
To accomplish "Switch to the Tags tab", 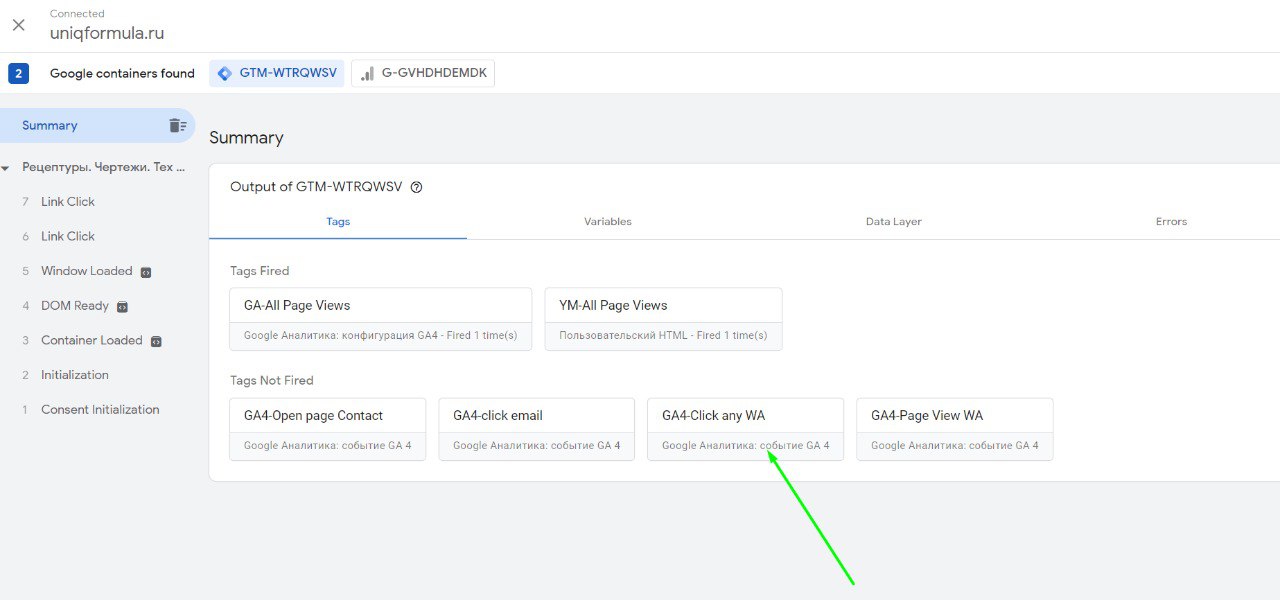I will [x=338, y=221].
